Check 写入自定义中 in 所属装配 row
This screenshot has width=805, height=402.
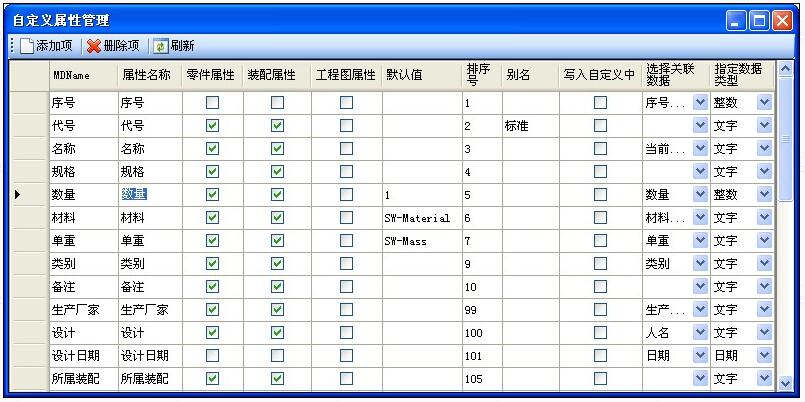[600, 378]
